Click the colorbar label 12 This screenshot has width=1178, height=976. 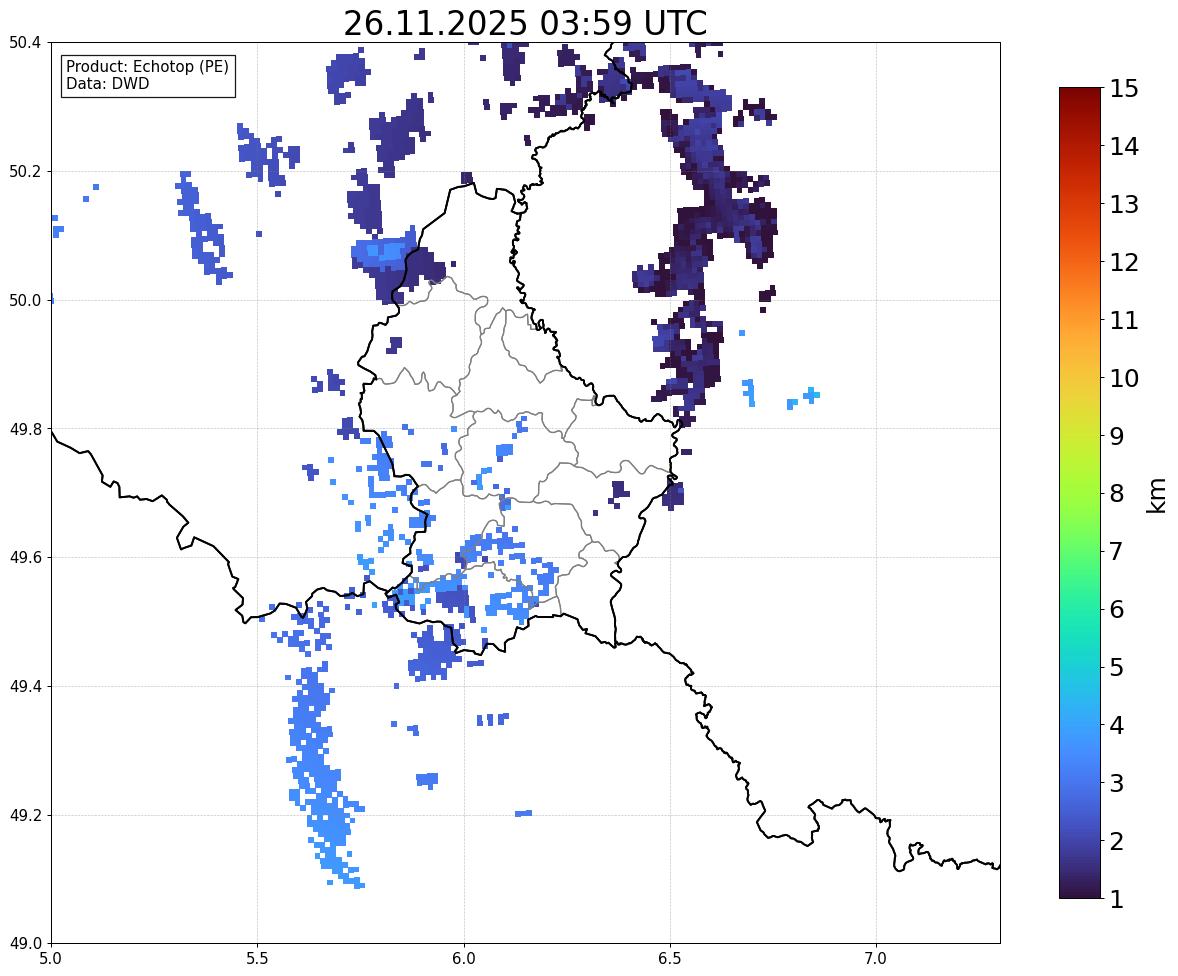pos(1124,262)
